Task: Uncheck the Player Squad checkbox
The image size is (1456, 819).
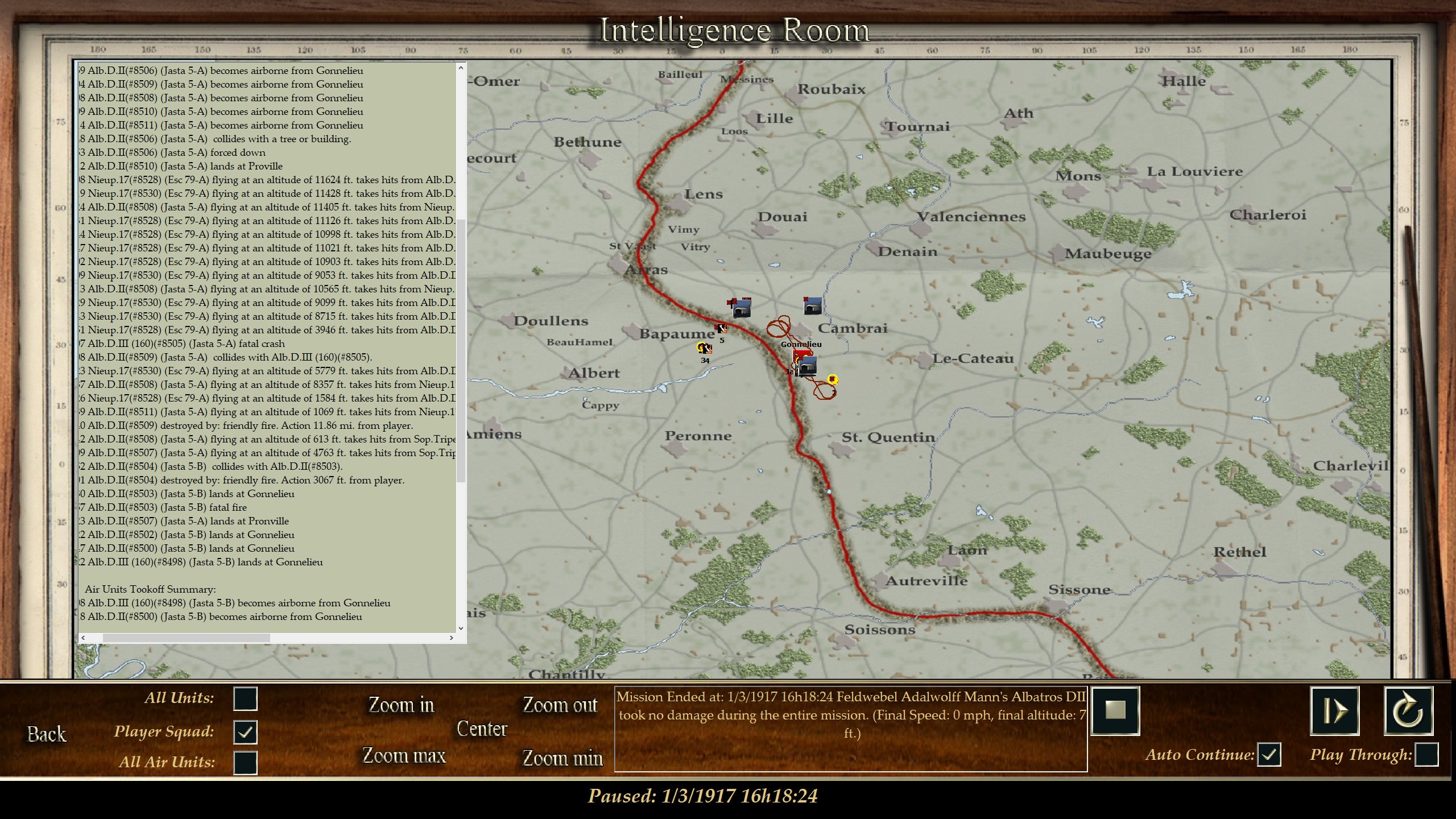Action: [245, 732]
